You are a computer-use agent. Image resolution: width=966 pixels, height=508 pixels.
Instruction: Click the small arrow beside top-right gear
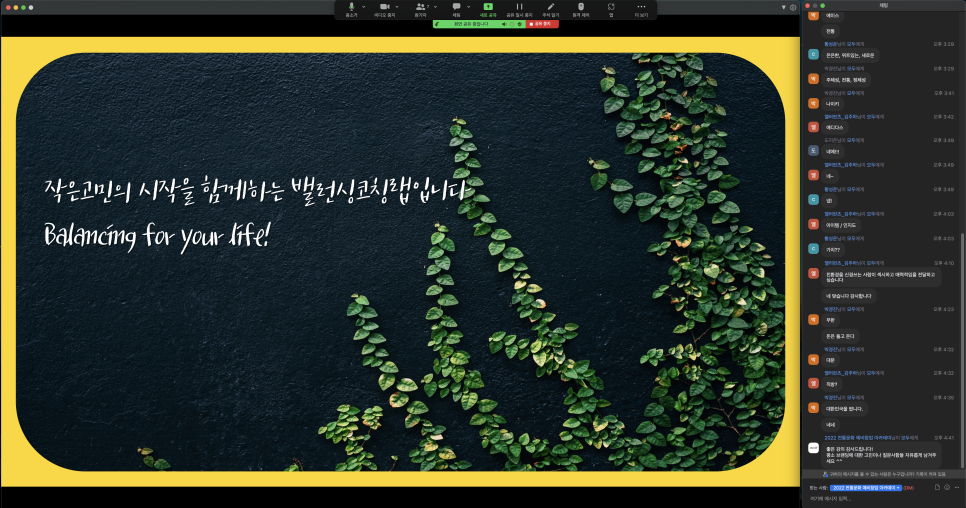click(784, 7)
